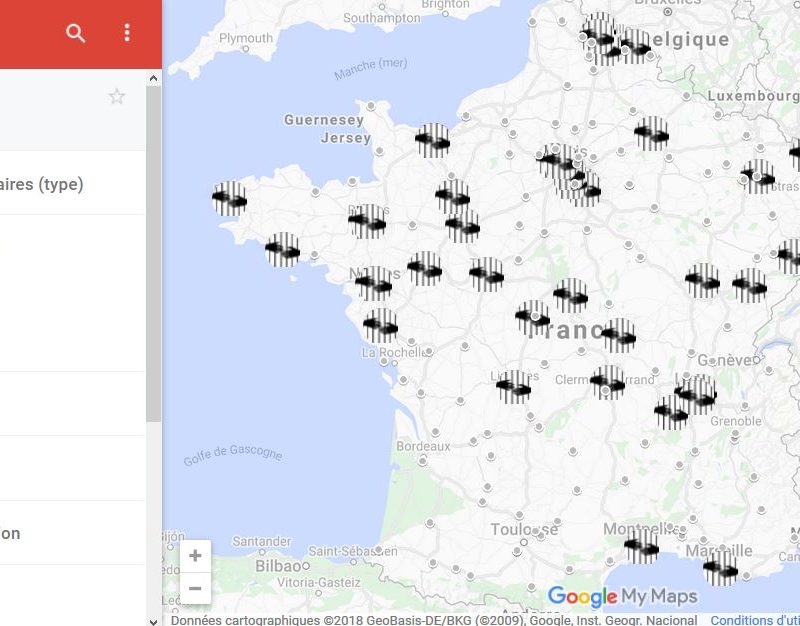Select the layer item ending in "aires (type)"
Screen dimensions: 800x626
point(42,184)
